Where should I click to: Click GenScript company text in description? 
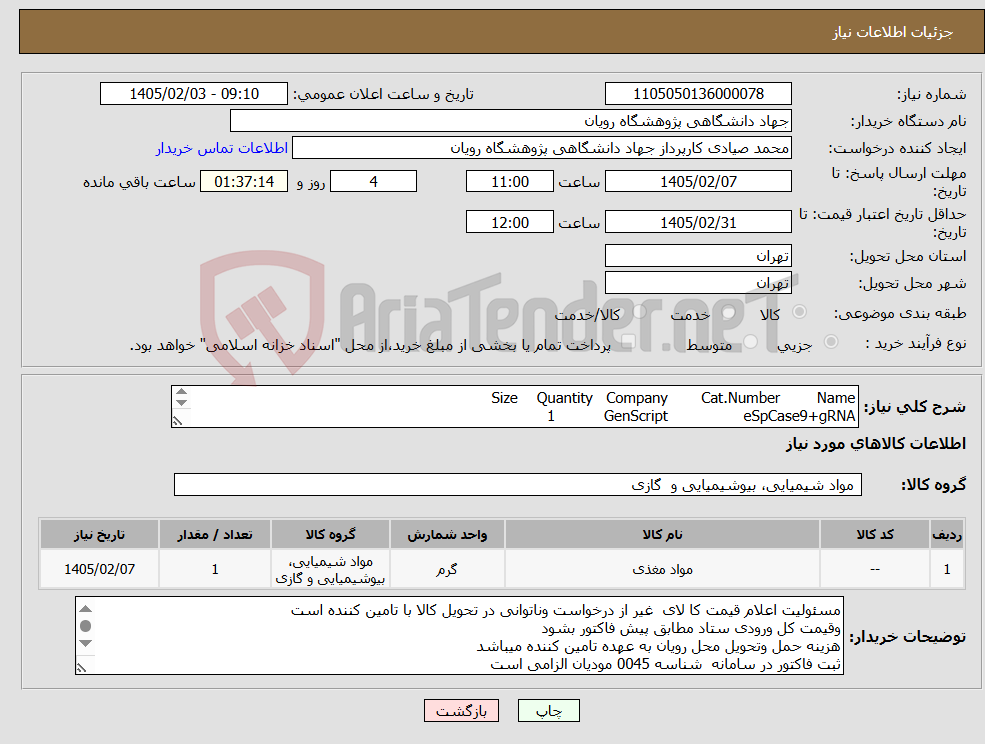pos(636,416)
